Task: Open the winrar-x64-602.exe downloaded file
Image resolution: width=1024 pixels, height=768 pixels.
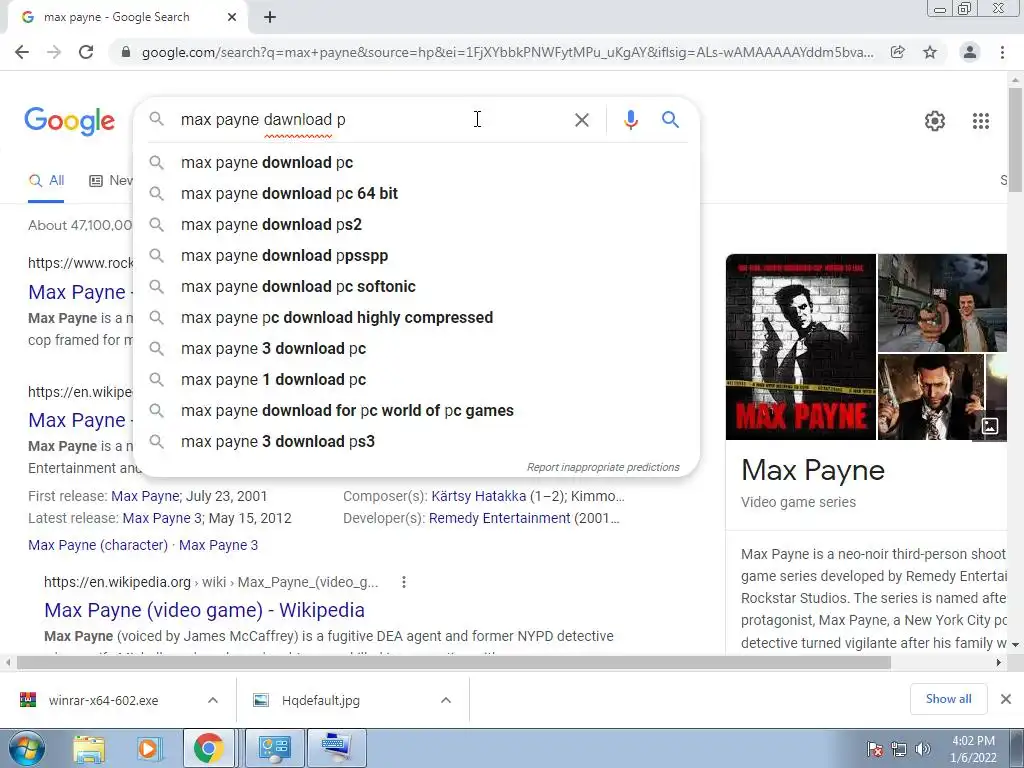Action: pyautogui.click(x=103, y=700)
